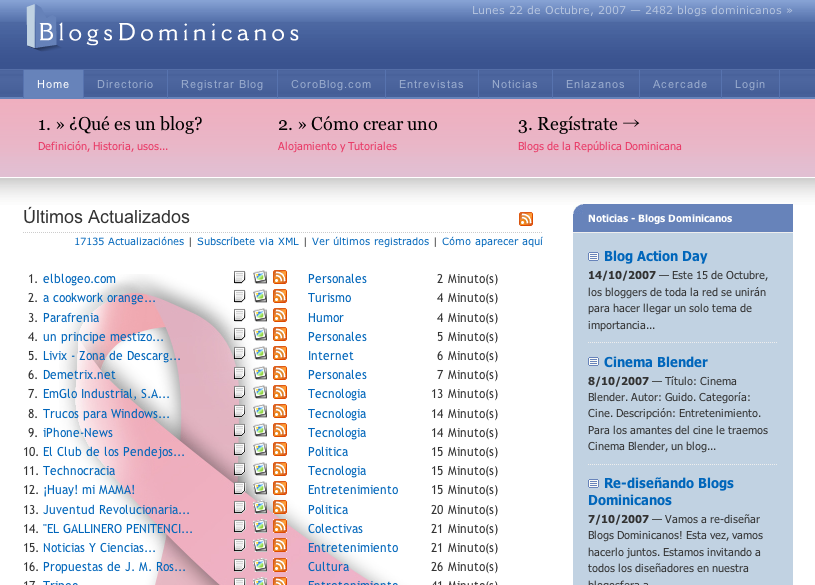Select the Humor category link

coord(325,318)
